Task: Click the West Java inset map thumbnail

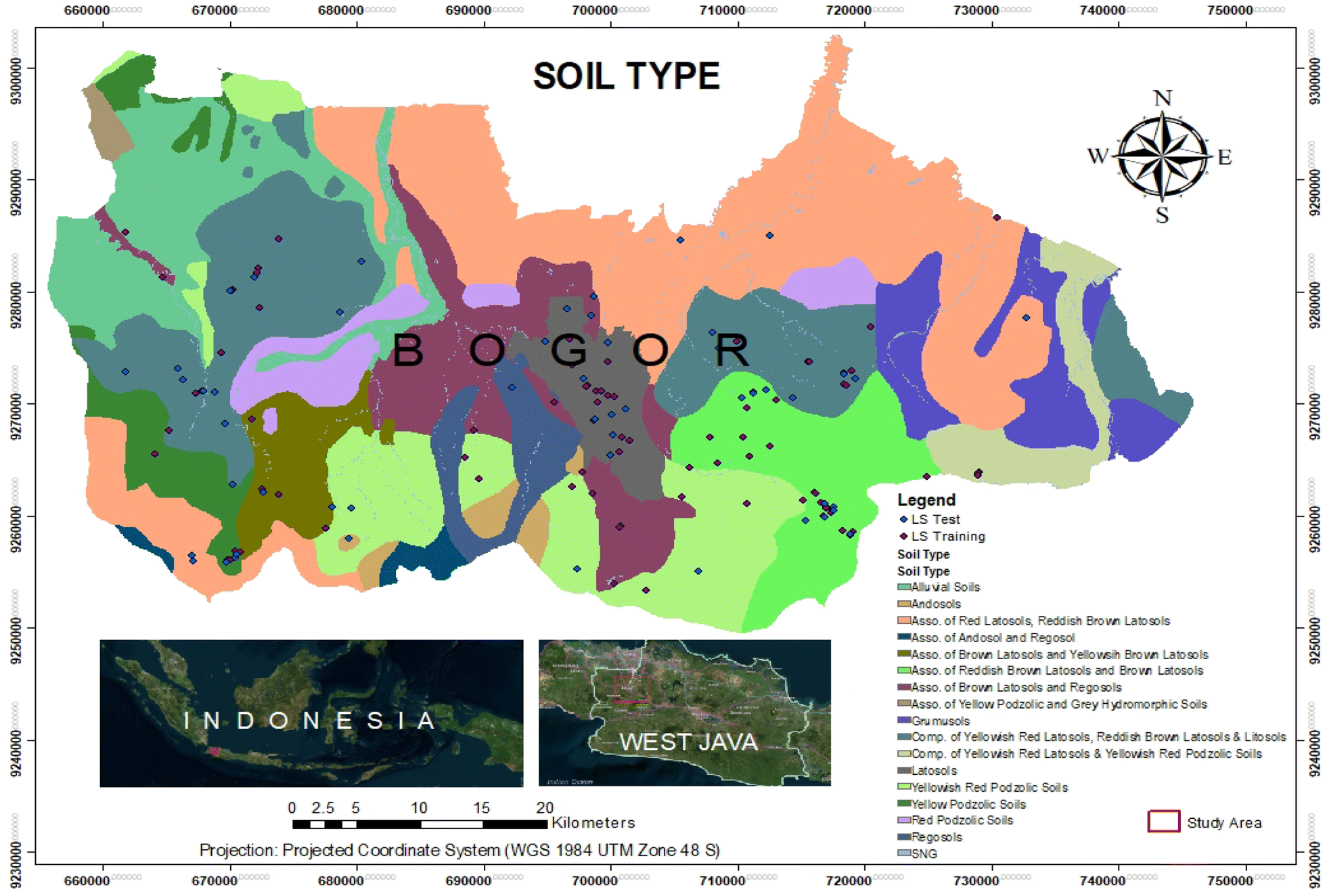Action: (x=684, y=713)
